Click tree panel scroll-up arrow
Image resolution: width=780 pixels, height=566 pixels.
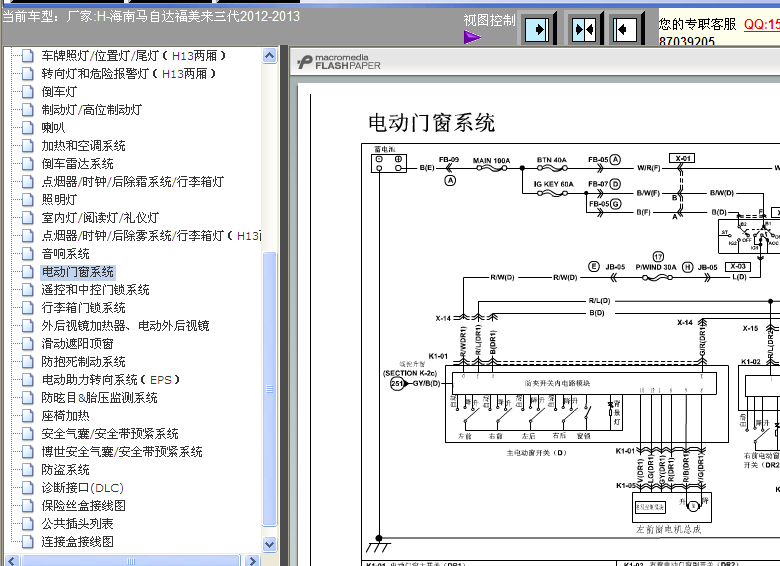click(269, 56)
